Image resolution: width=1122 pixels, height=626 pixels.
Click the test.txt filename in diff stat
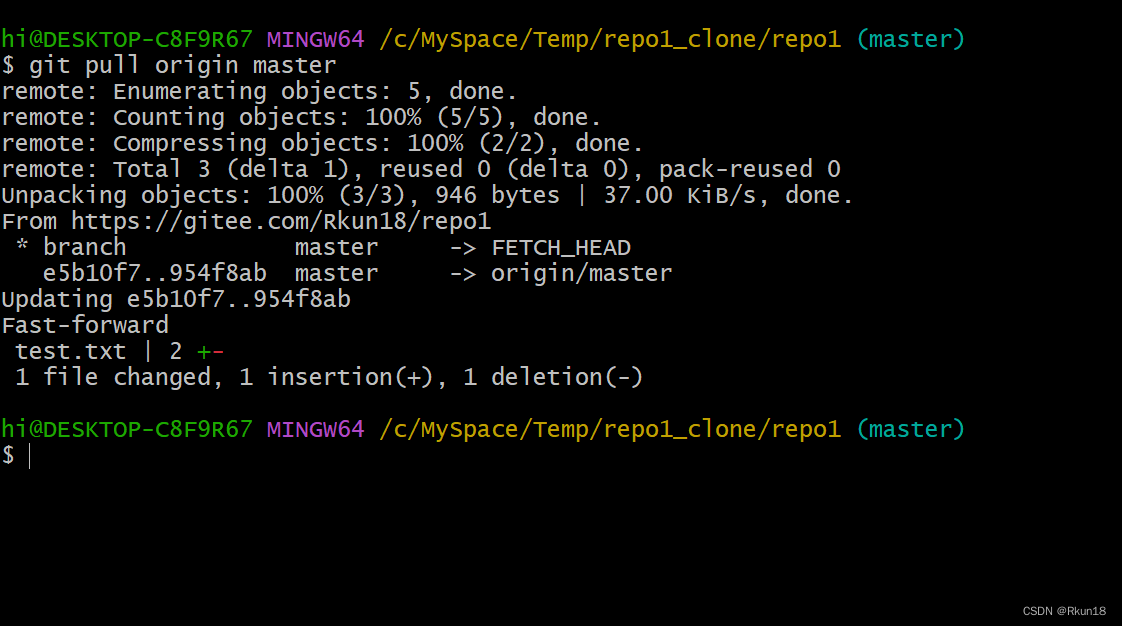(x=71, y=351)
